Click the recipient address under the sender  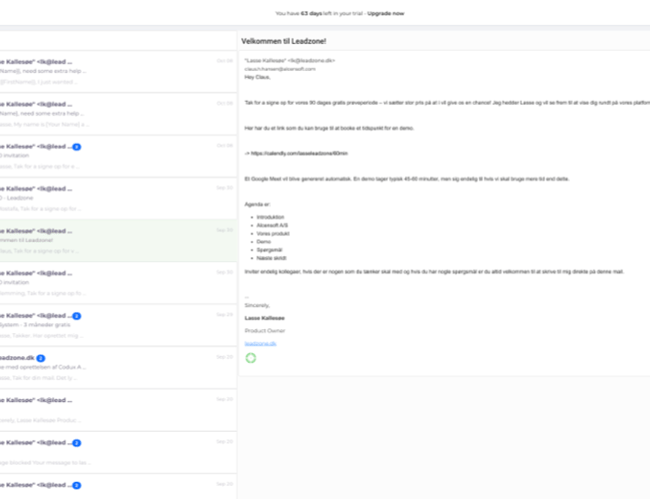click(280, 69)
